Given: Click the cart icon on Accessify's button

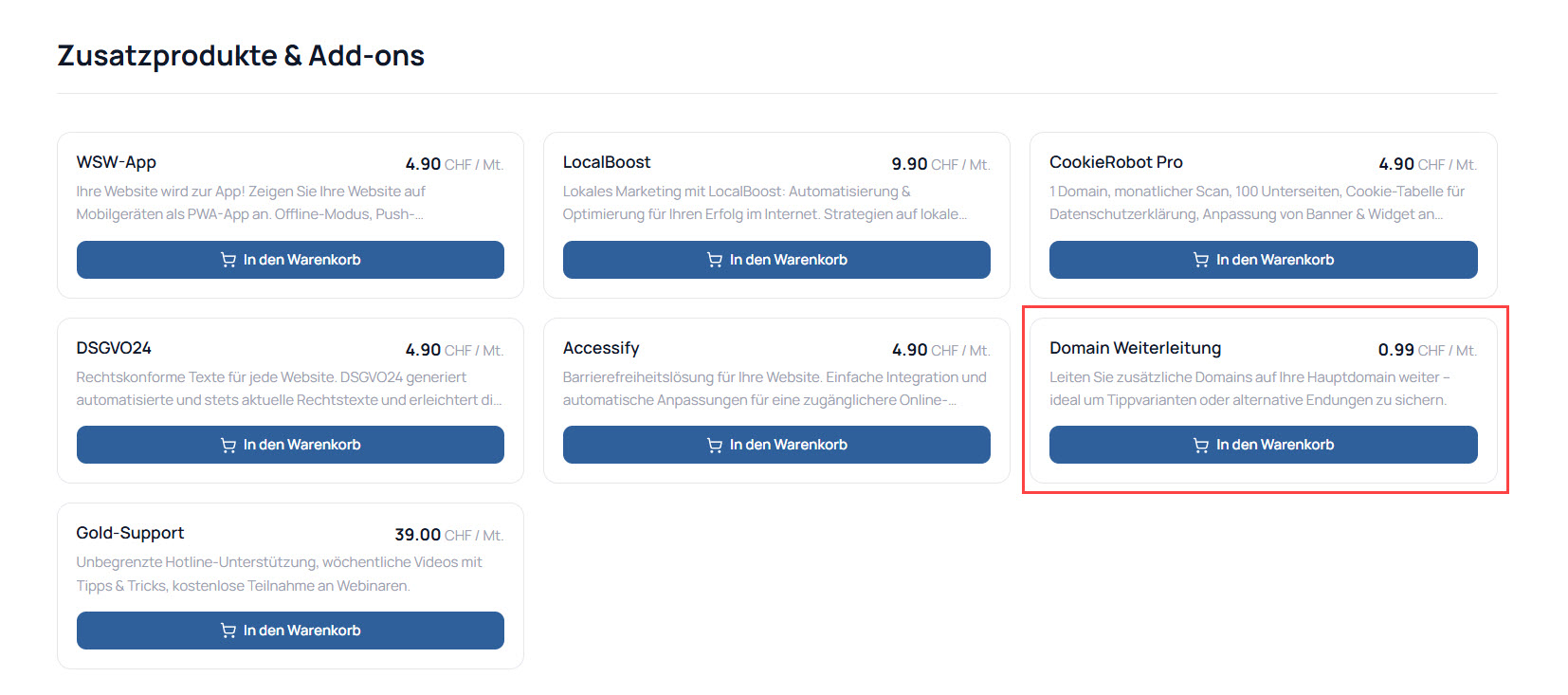Looking at the screenshot, I should tap(715, 445).
